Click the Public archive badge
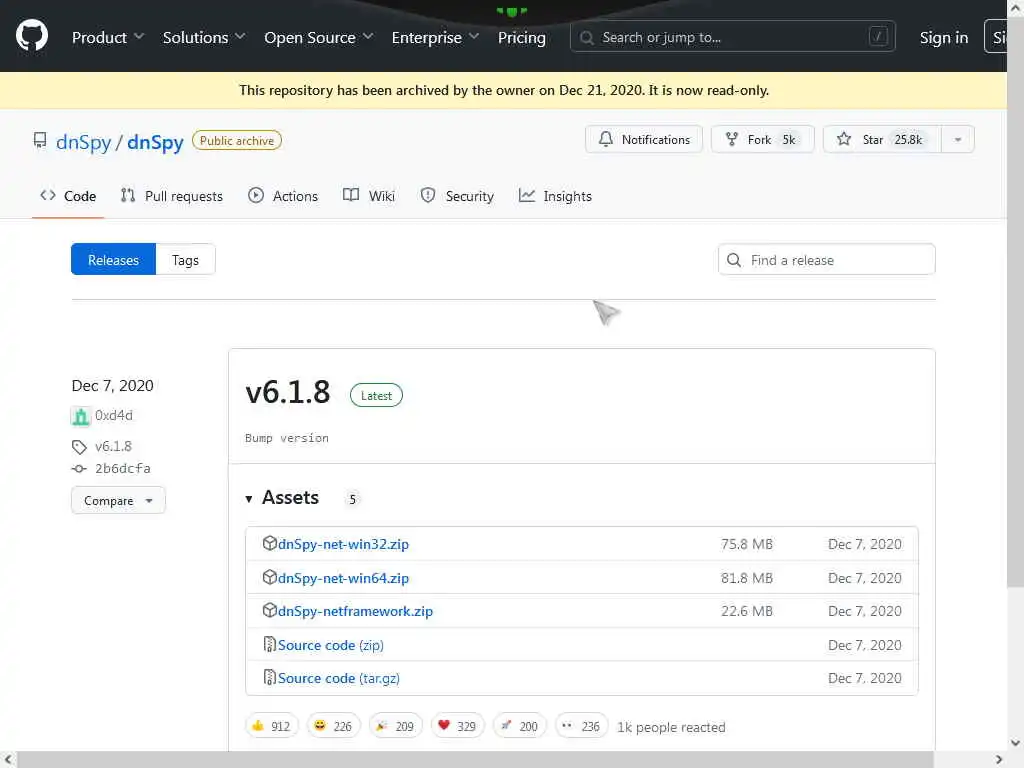Image resolution: width=1024 pixels, height=768 pixels. point(237,140)
